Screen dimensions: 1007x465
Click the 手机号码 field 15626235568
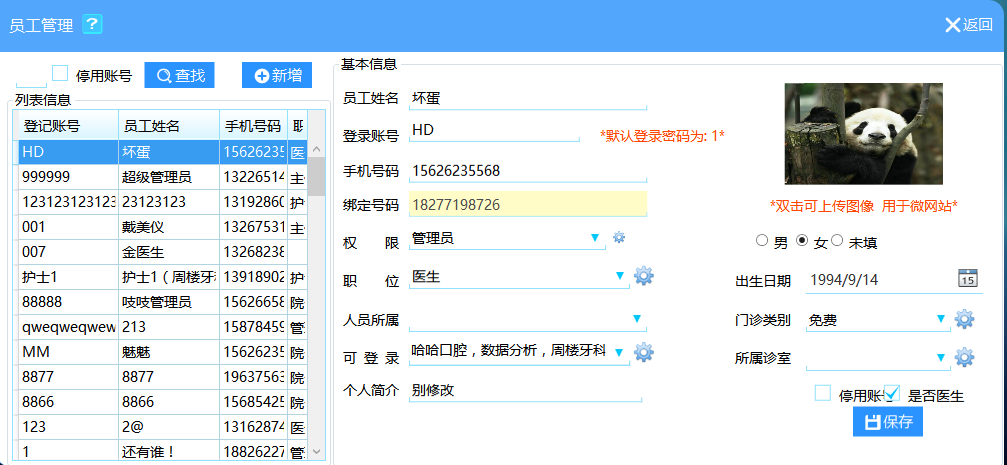(x=527, y=171)
